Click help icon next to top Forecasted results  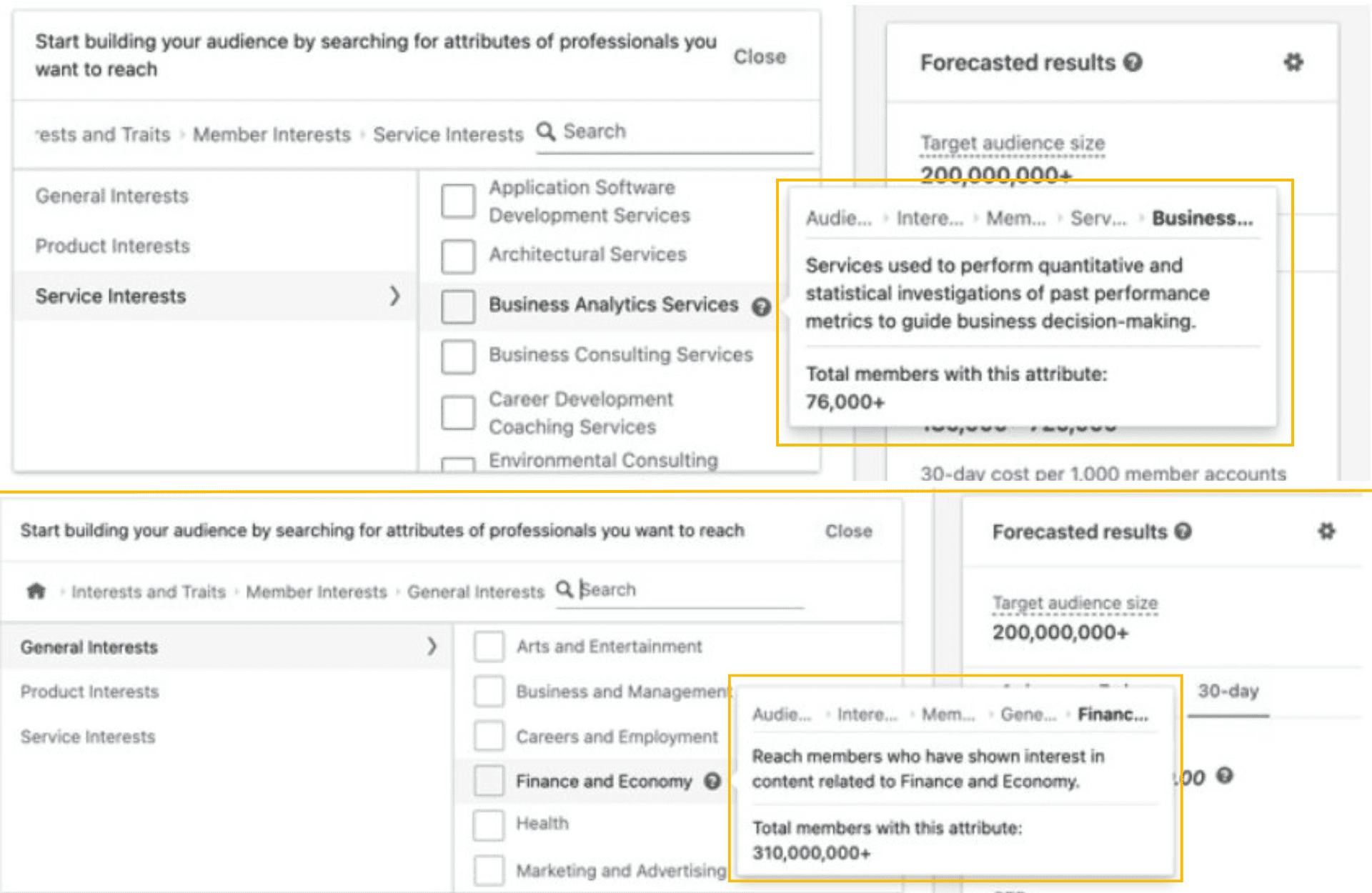pos(1133,63)
